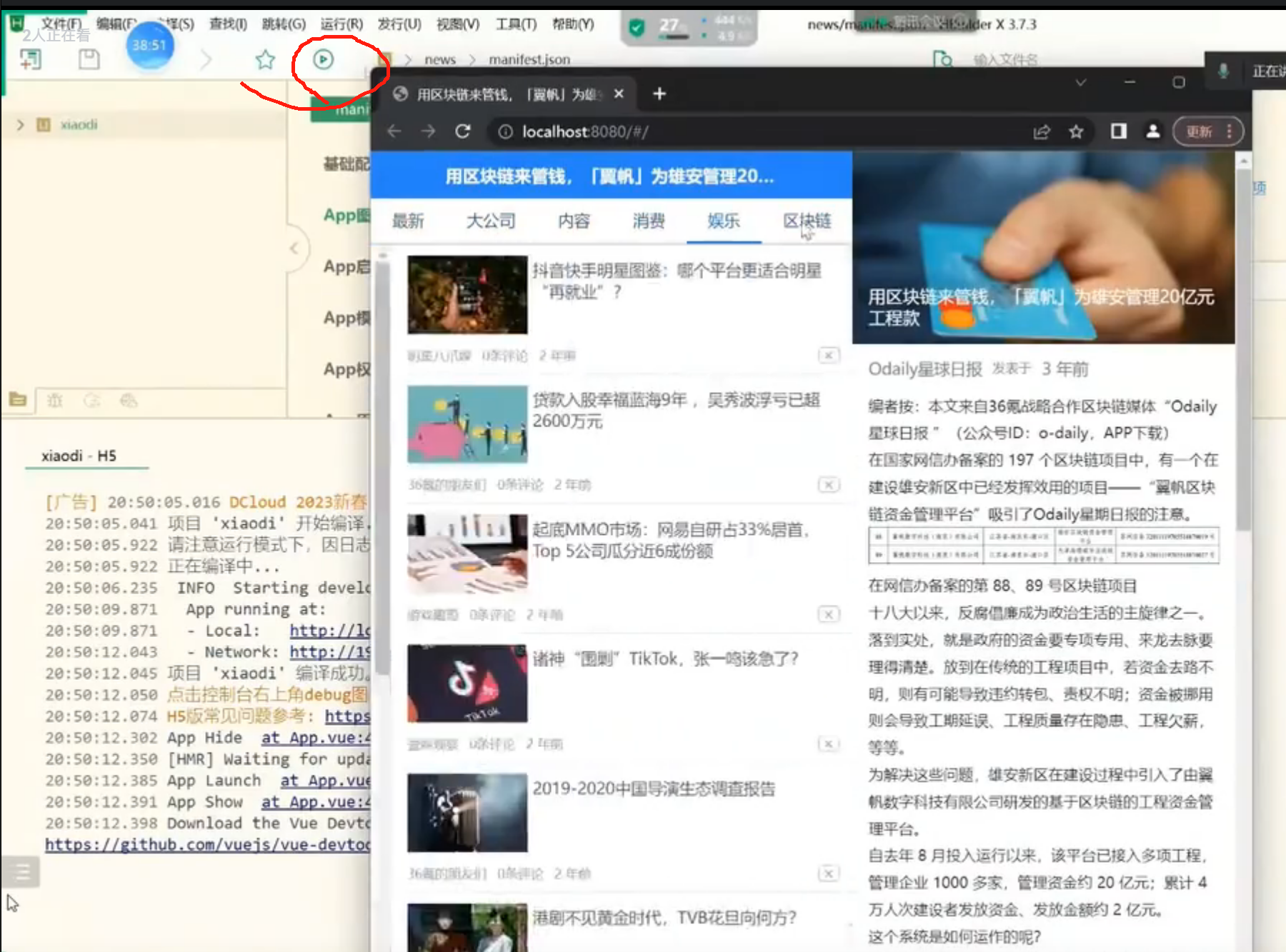Screen dimensions: 1286x952
Task: Switch to the 消费 news tab
Action: click(649, 221)
